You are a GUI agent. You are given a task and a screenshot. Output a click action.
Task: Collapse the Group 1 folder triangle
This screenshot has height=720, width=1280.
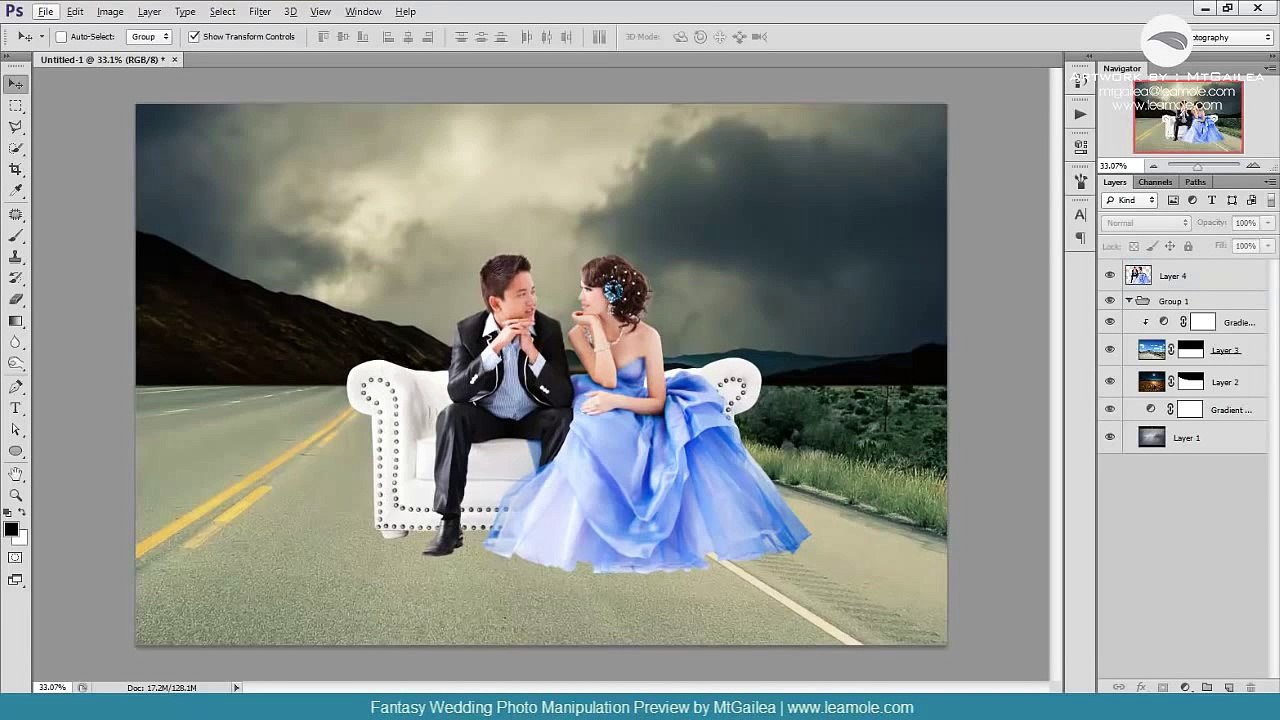(x=1129, y=301)
